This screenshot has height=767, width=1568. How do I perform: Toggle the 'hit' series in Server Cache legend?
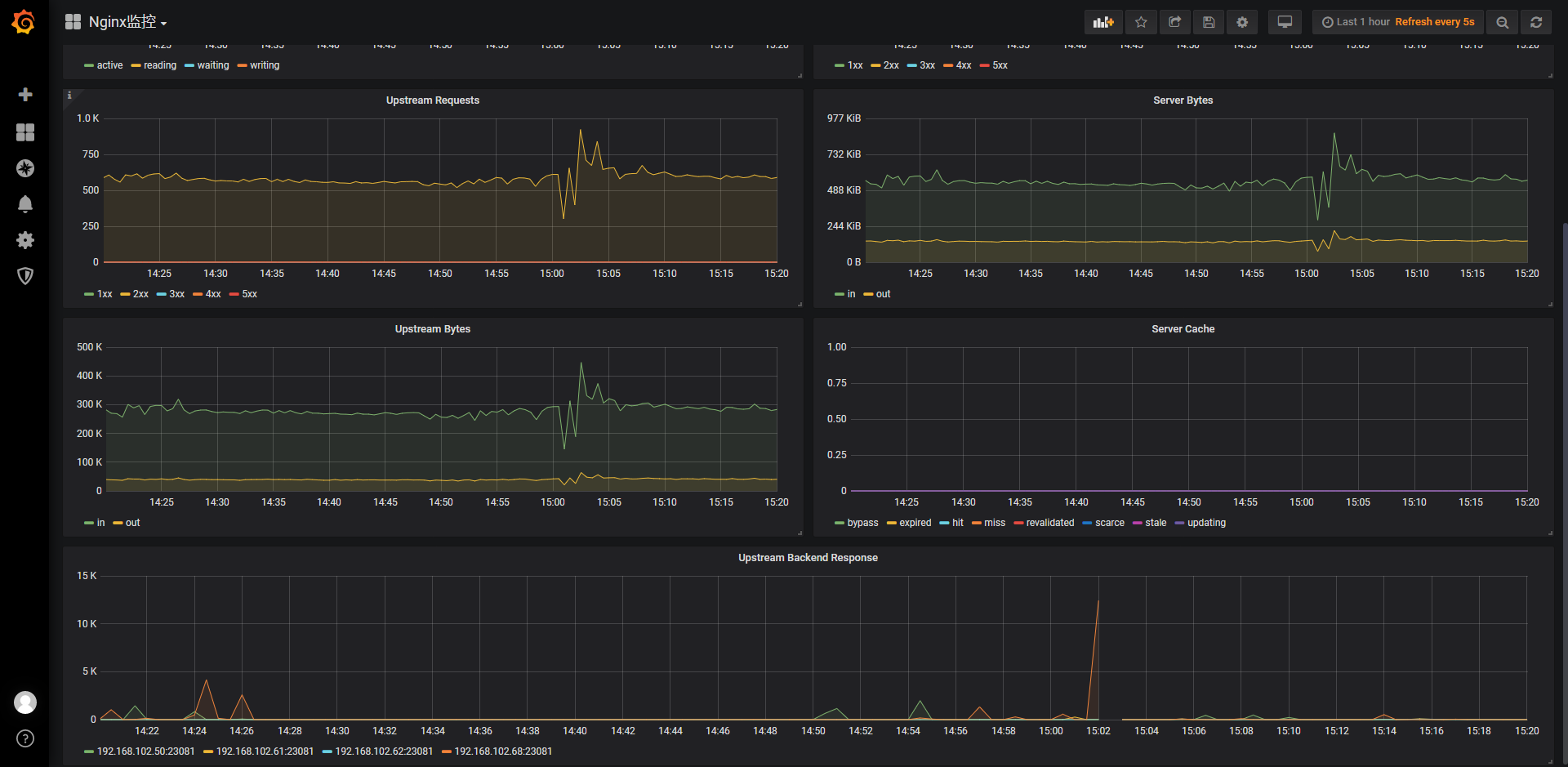(957, 523)
